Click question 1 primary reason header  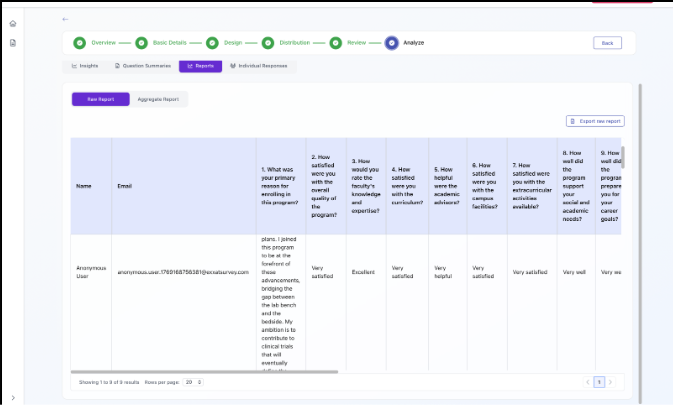click(281, 186)
